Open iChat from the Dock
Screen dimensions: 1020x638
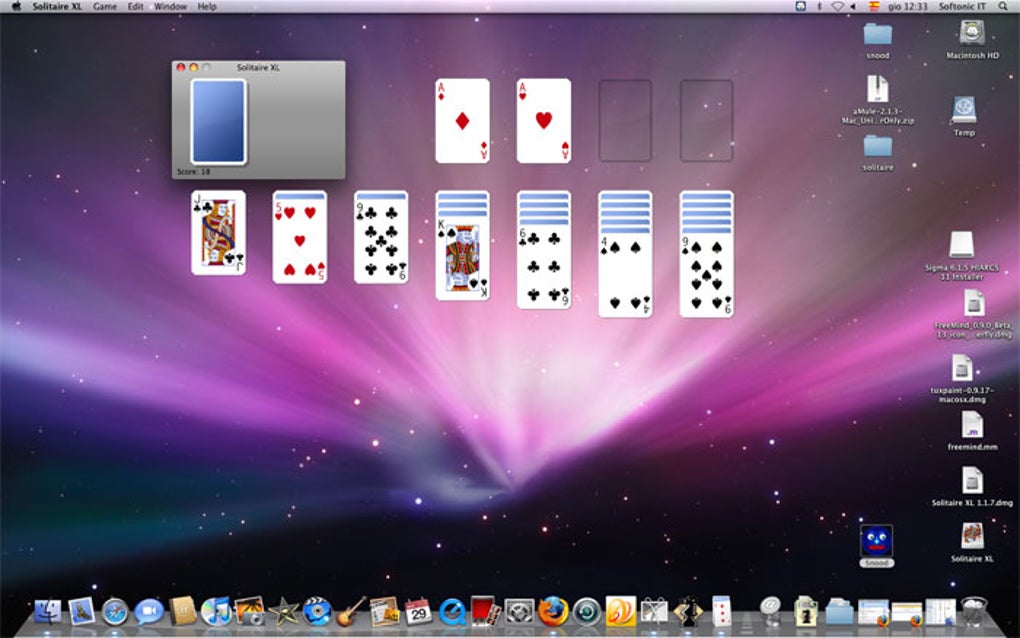point(149,612)
